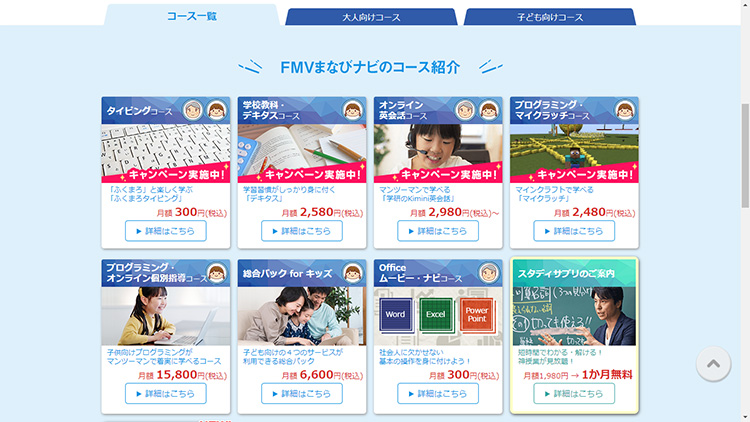Click the 1か月無料 offer text

(x=607, y=375)
